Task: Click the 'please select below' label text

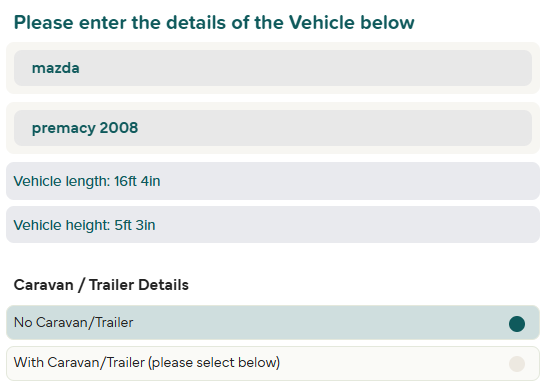Action: 214,363
